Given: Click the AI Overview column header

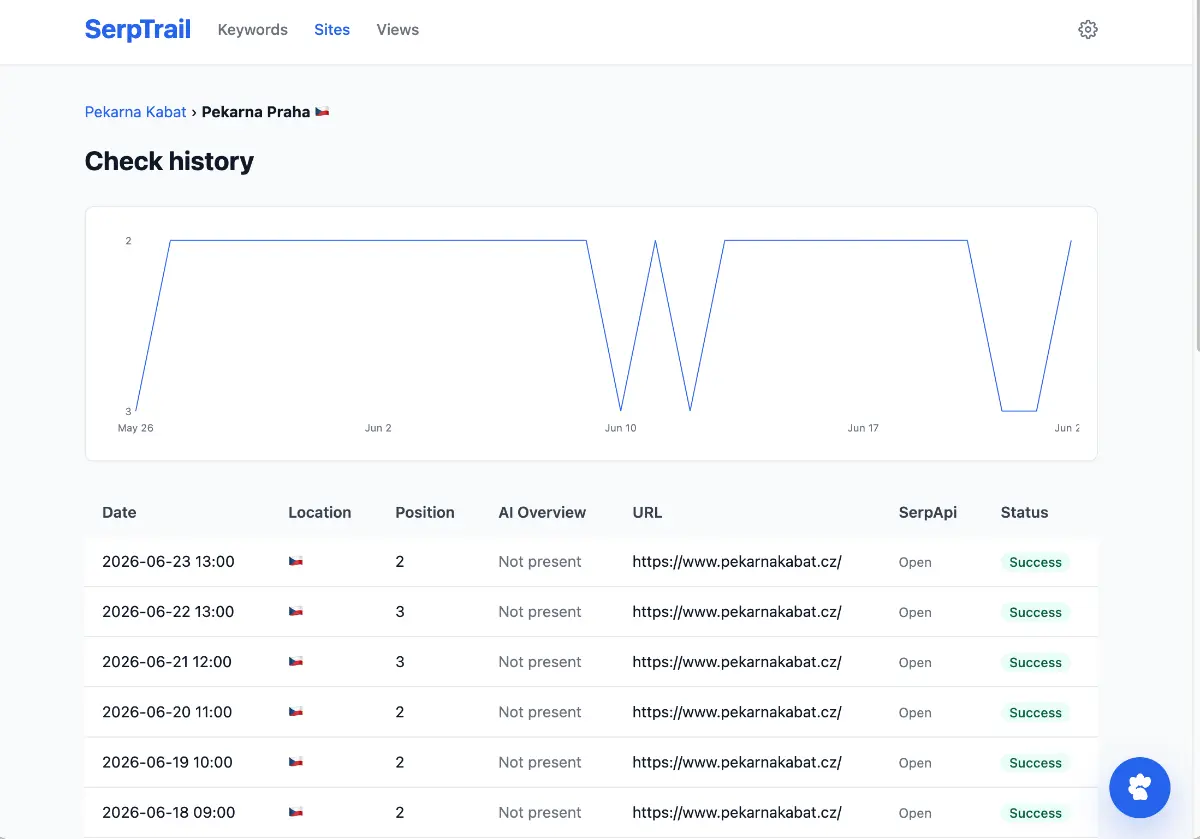Looking at the screenshot, I should click(x=542, y=512).
